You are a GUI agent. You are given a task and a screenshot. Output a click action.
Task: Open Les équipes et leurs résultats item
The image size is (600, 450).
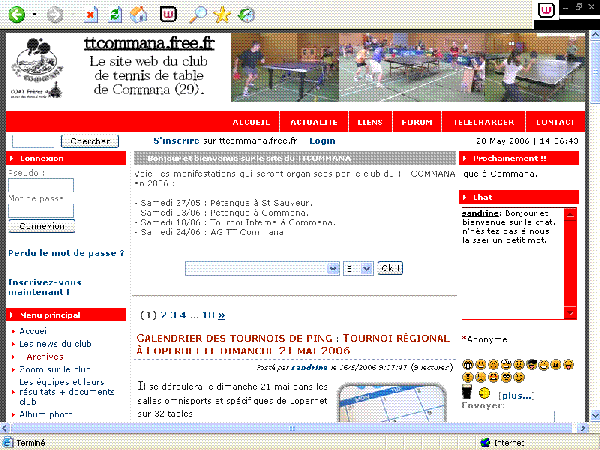point(67,391)
